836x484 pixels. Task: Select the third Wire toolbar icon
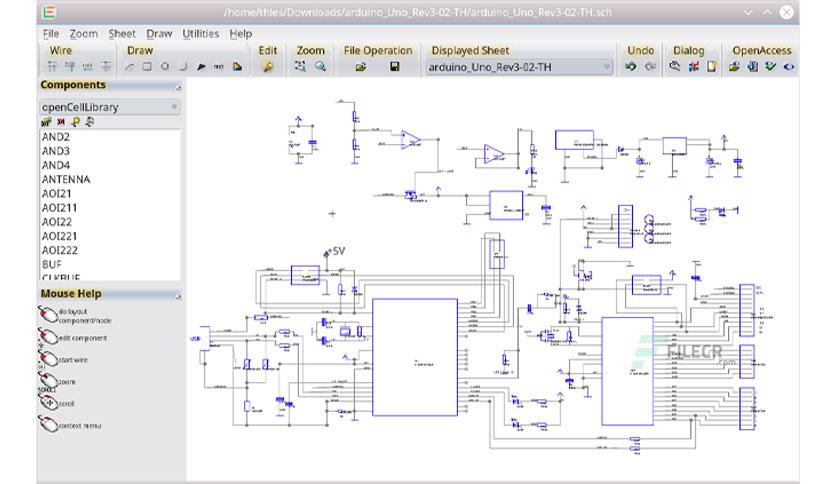[x=88, y=66]
